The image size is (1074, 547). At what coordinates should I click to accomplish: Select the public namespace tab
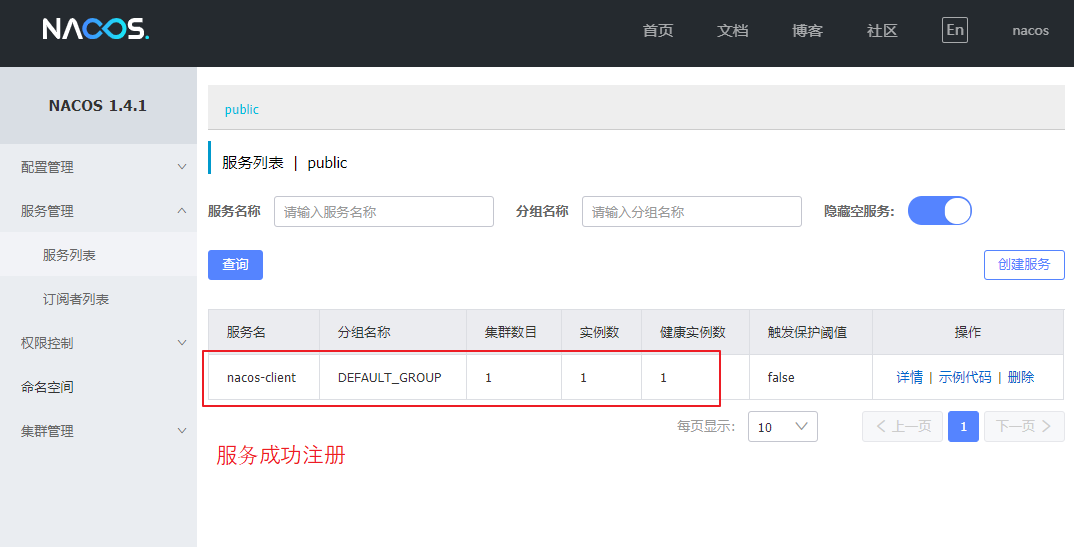coord(242,110)
